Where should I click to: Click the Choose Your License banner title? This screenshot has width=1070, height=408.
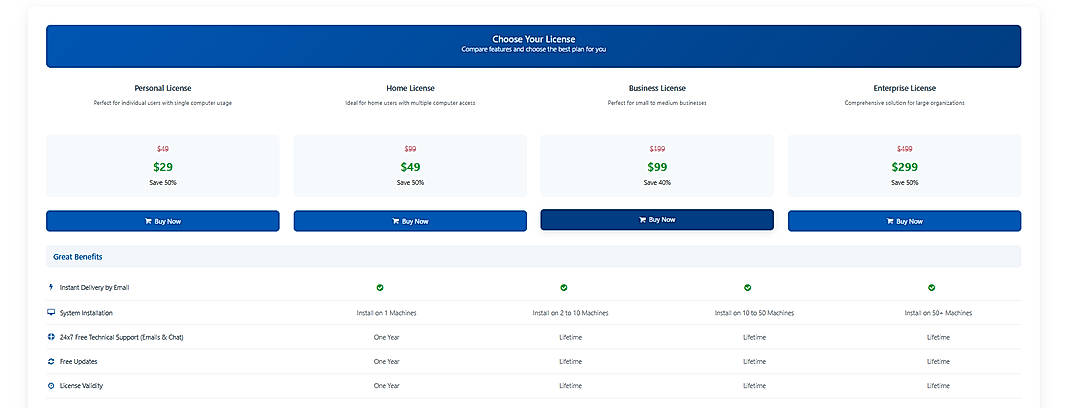[534, 40]
